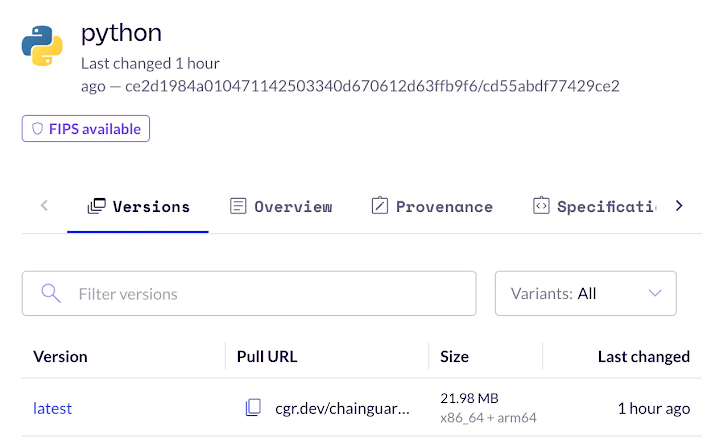Click the Specifications tab code icon
The height and width of the screenshot is (448, 728).
click(x=541, y=206)
